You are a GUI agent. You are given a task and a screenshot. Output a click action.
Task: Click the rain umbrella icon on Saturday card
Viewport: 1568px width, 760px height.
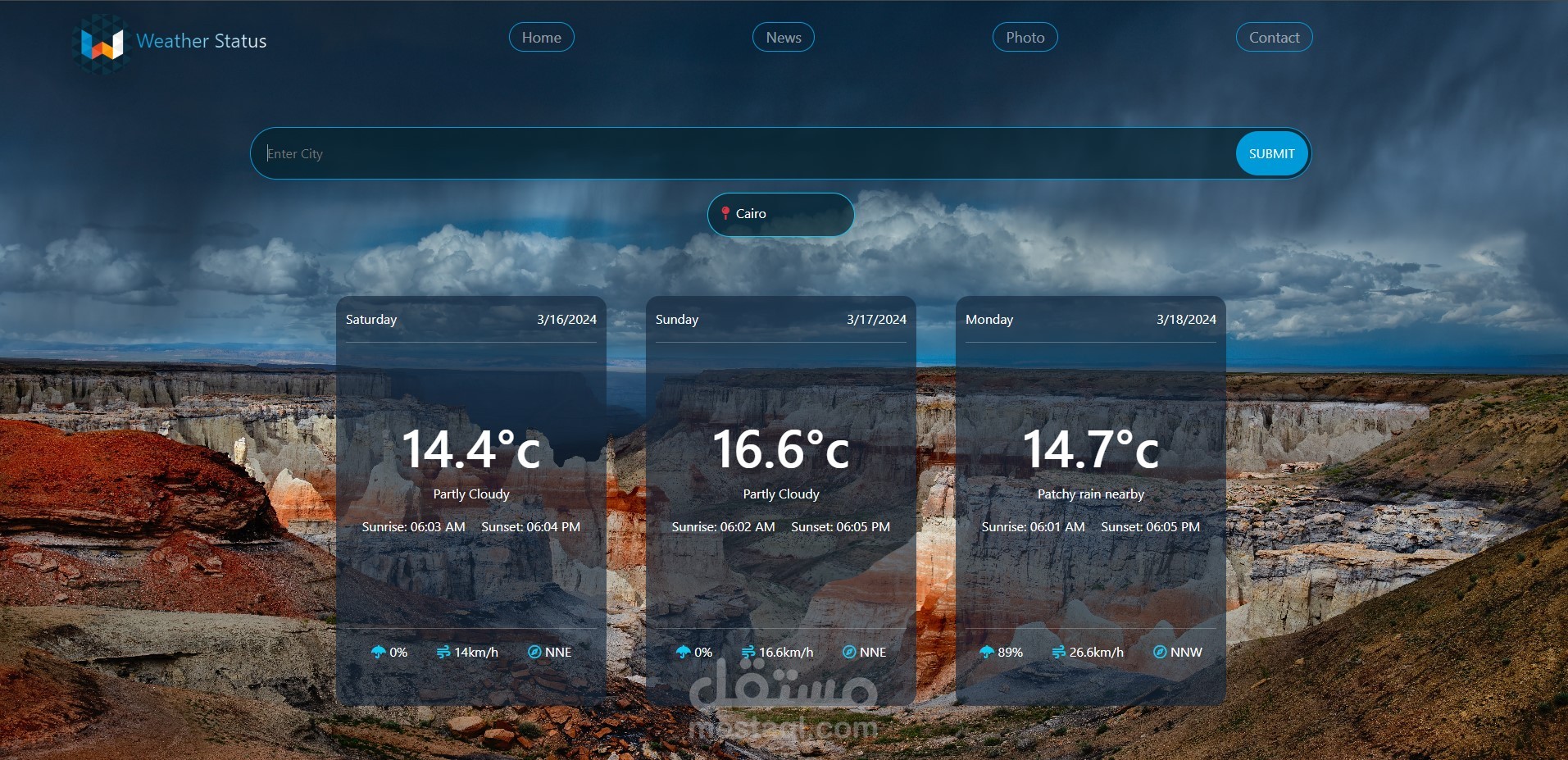pos(378,652)
